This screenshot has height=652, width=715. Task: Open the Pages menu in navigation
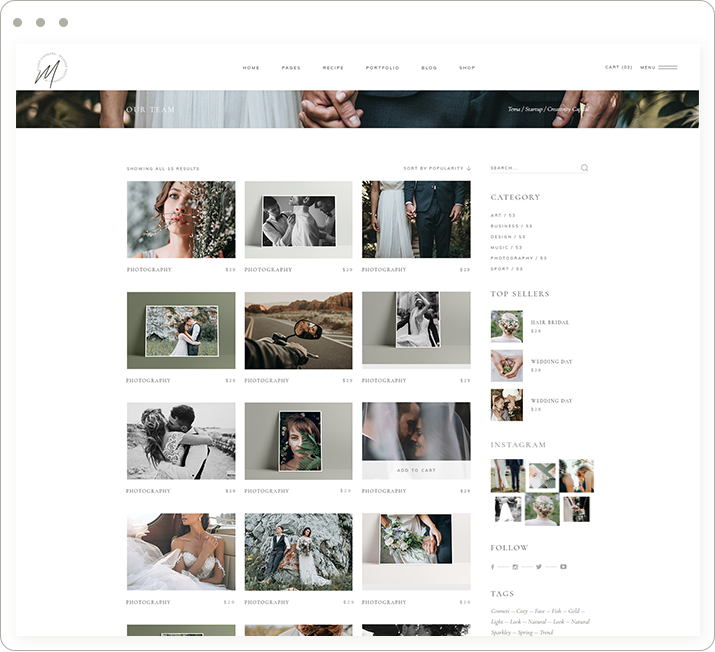coord(291,68)
